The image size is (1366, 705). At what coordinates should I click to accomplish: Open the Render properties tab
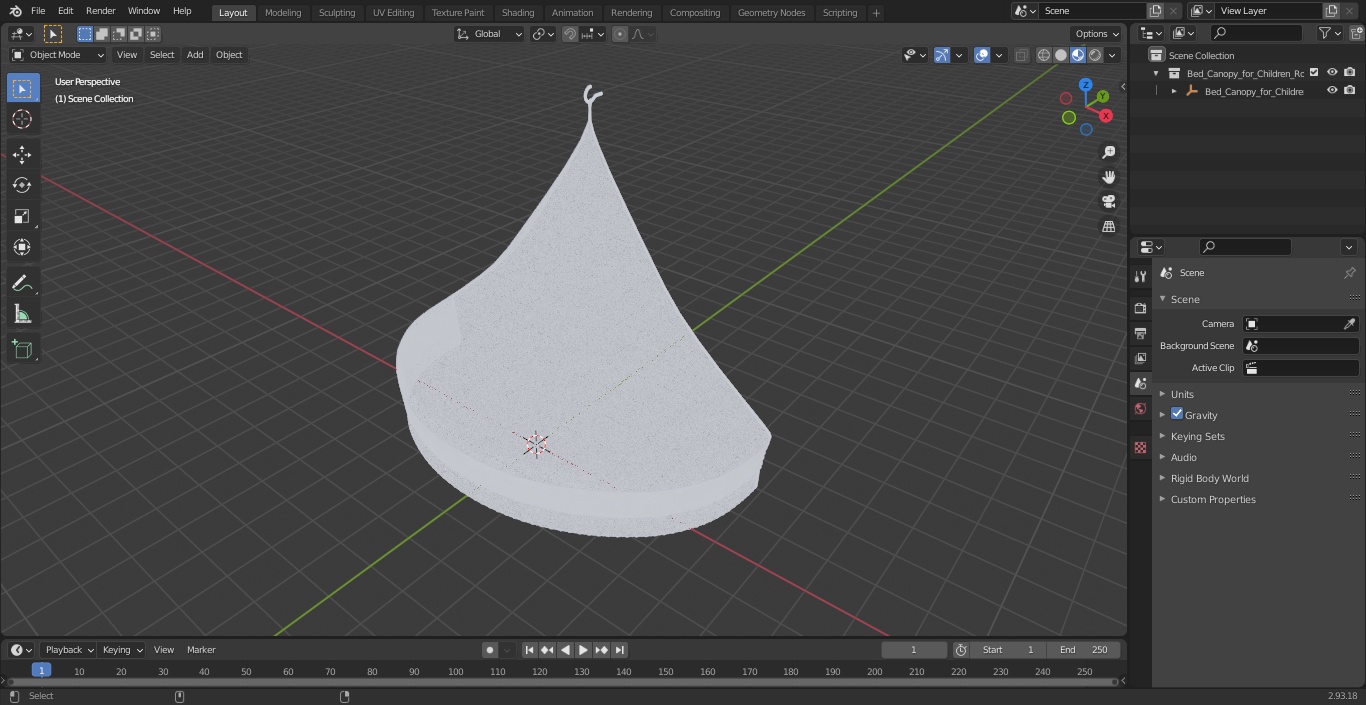click(x=1140, y=308)
